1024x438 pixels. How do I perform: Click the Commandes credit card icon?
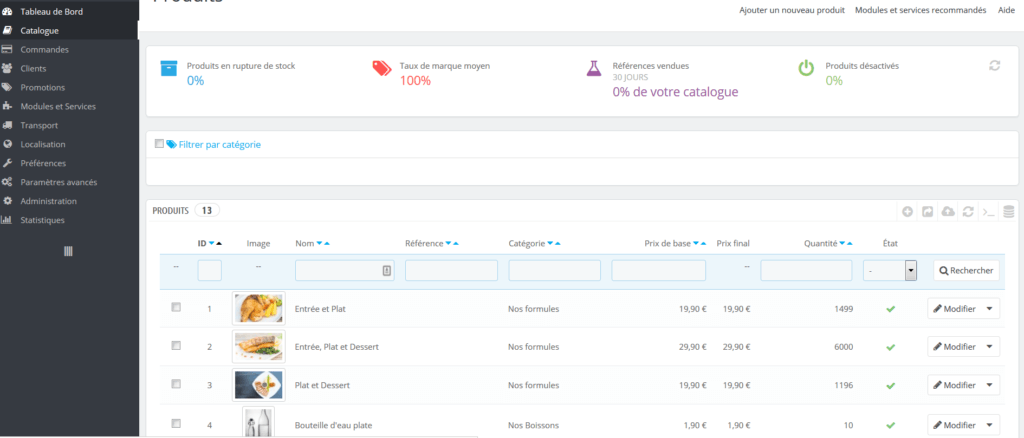click(7, 50)
